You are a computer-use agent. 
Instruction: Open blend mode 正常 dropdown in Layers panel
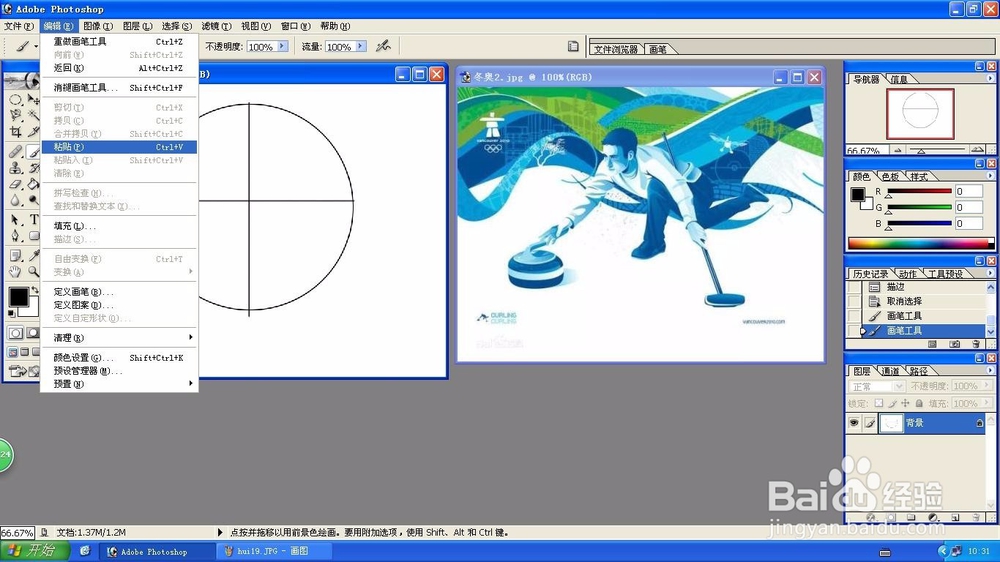[x=899, y=387]
